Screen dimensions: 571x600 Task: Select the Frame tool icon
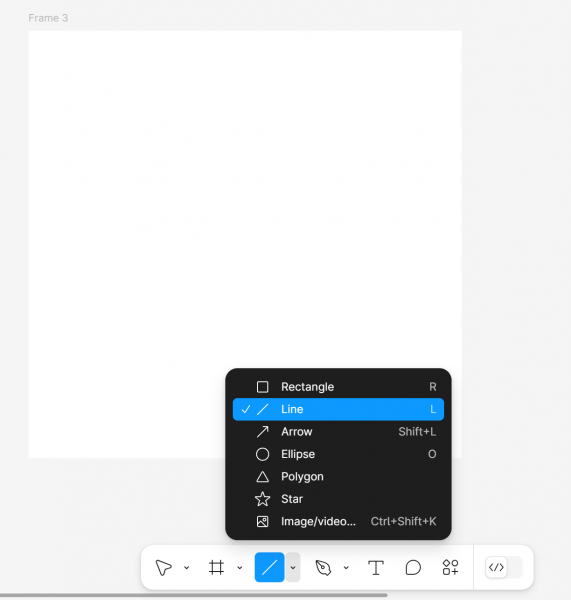(216, 567)
